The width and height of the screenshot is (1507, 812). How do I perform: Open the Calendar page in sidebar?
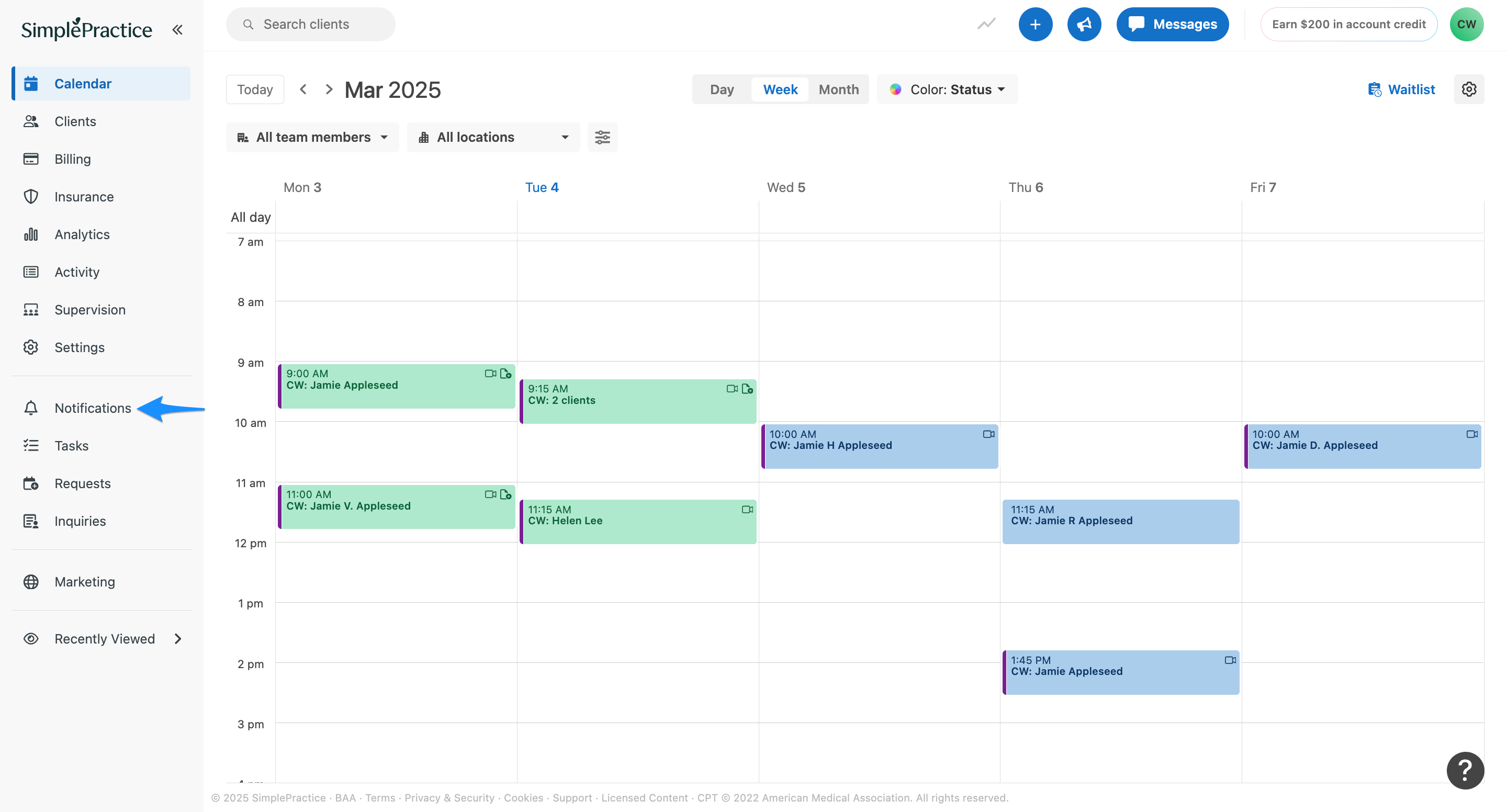[101, 84]
